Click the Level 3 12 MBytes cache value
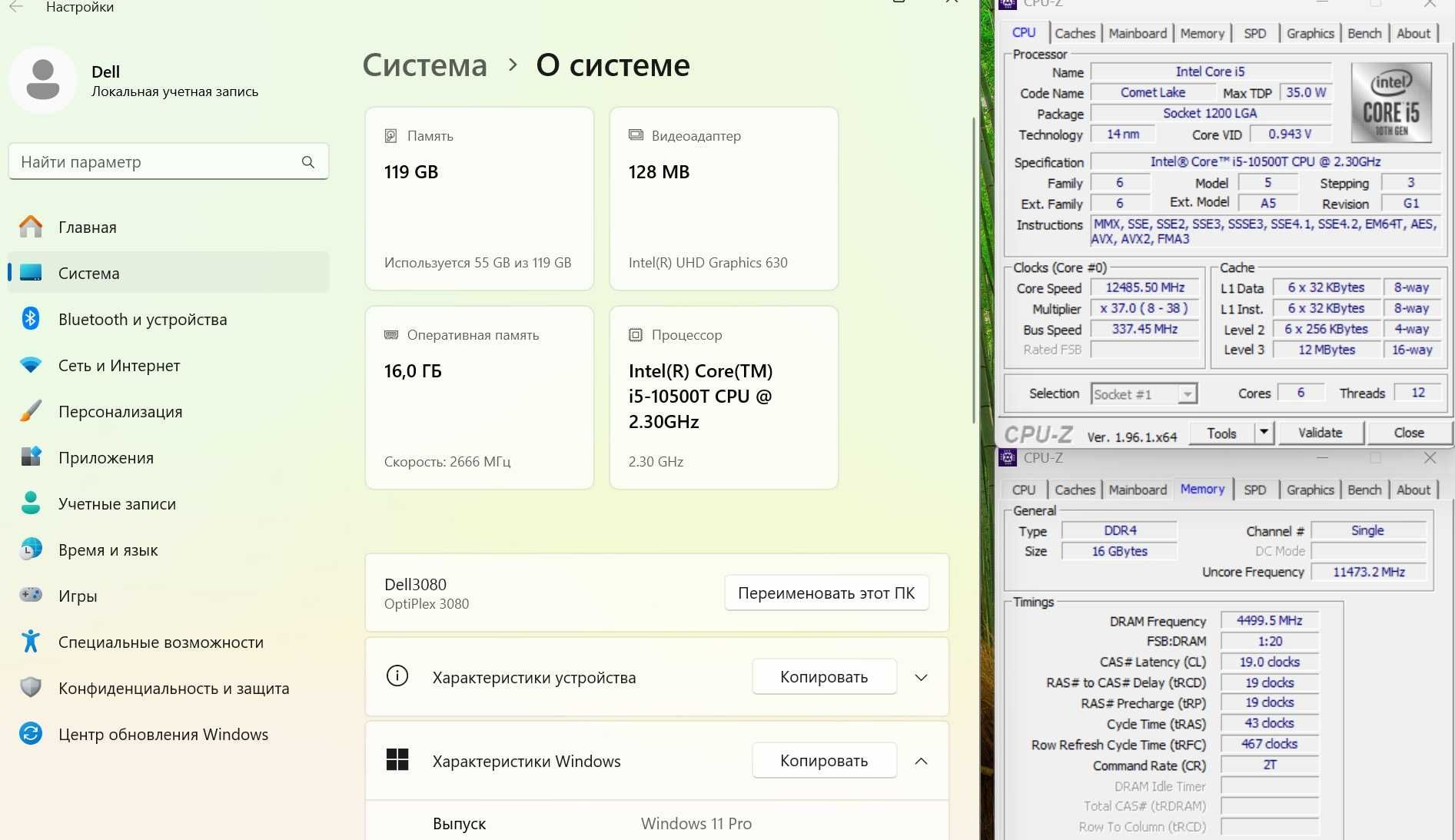The width and height of the screenshot is (1455, 840). (x=1327, y=350)
